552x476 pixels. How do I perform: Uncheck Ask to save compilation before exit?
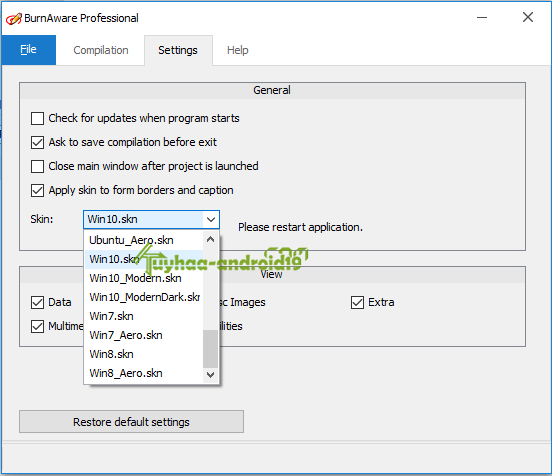(37, 142)
